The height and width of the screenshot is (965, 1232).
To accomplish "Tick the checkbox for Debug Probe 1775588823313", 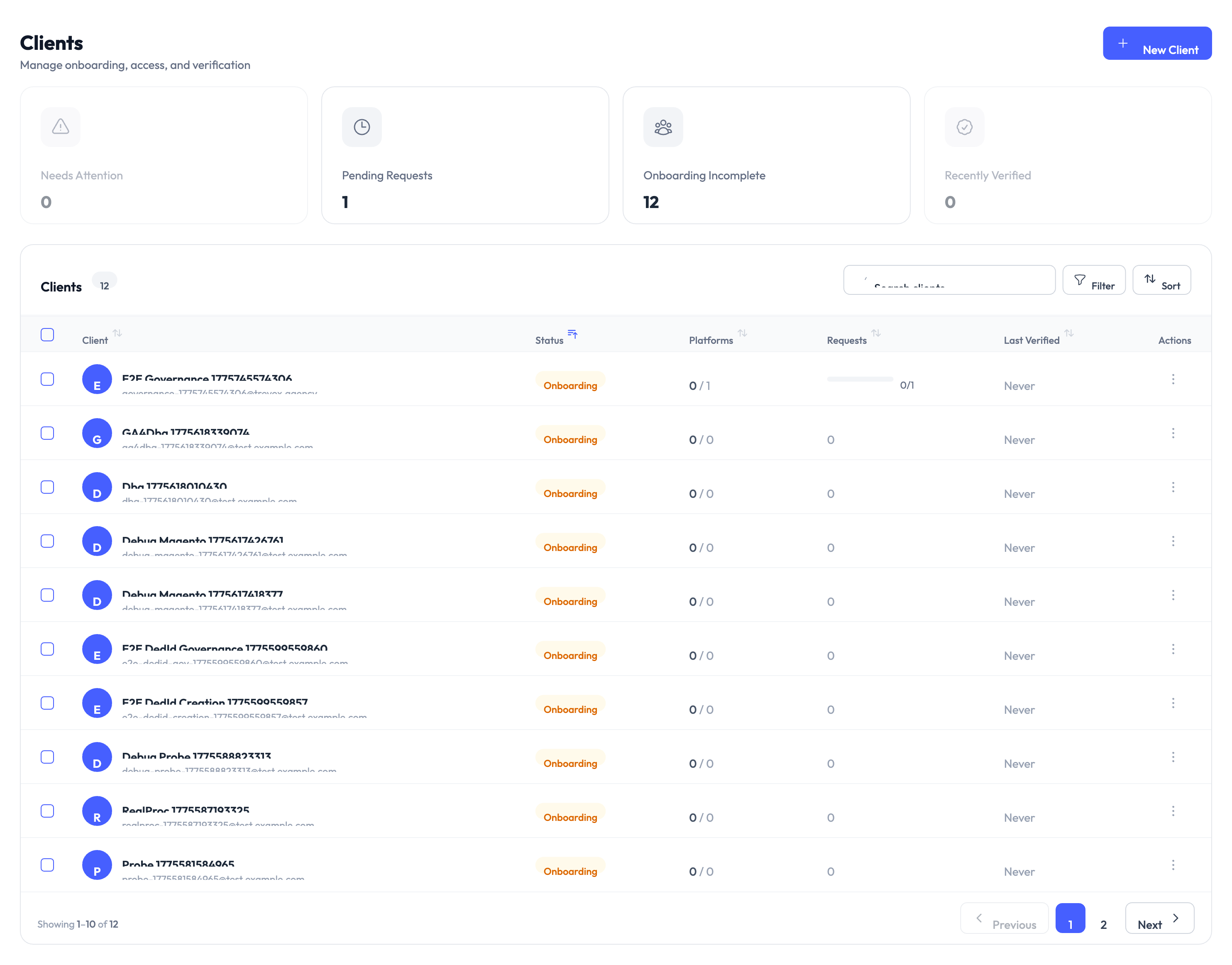I will [47, 757].
